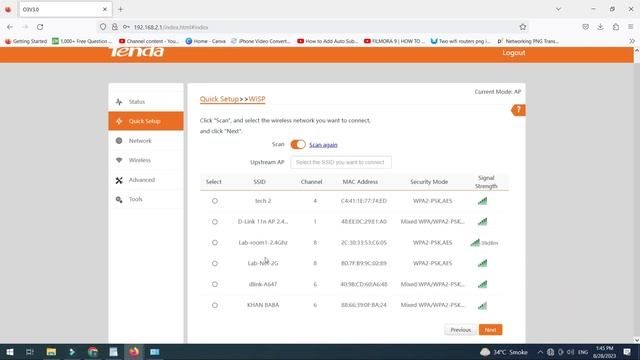Click the Upstream AP SSID field
The height and width of the screenshot is (360, 640).
(341, 162)
